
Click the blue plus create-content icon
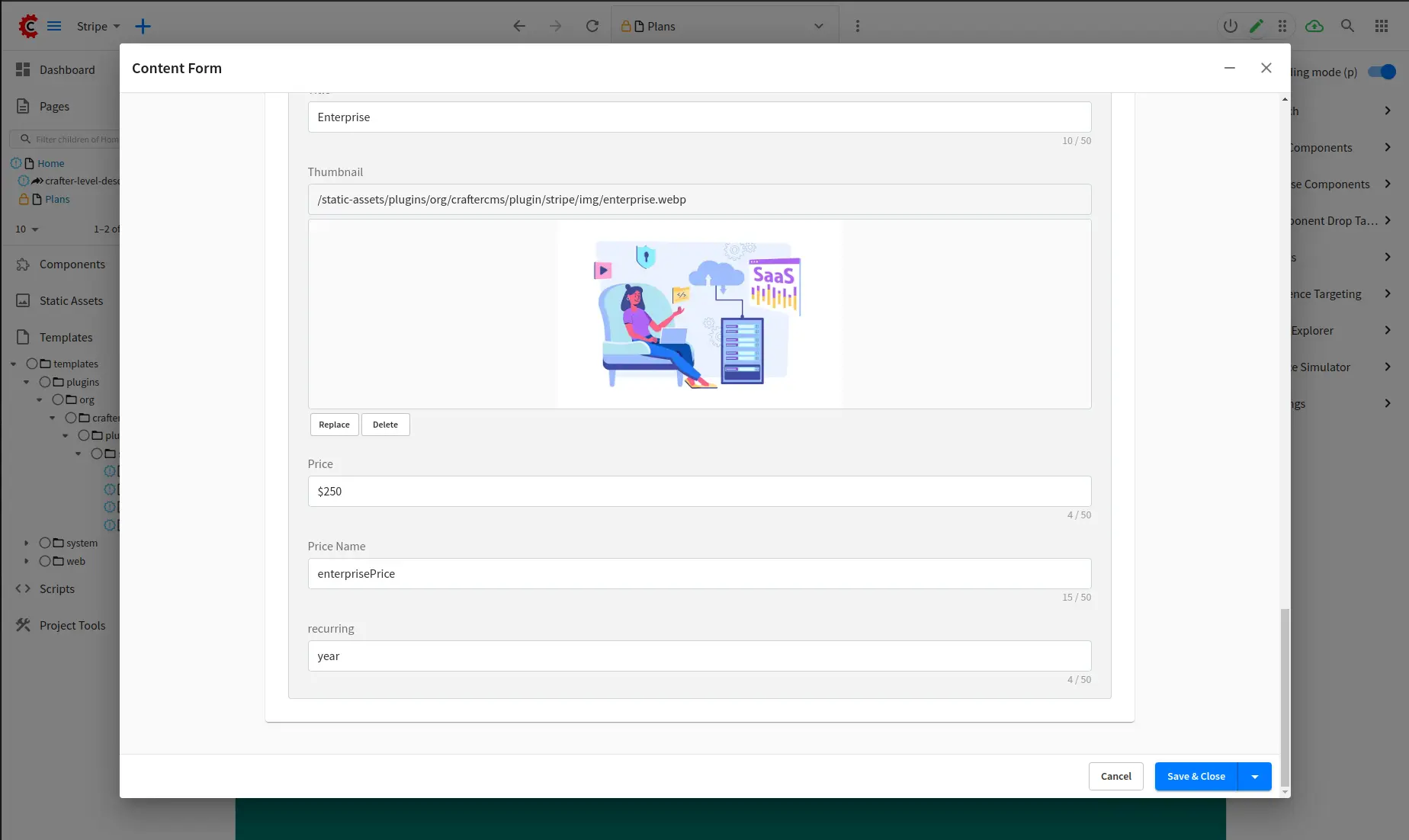pos(143,26)
